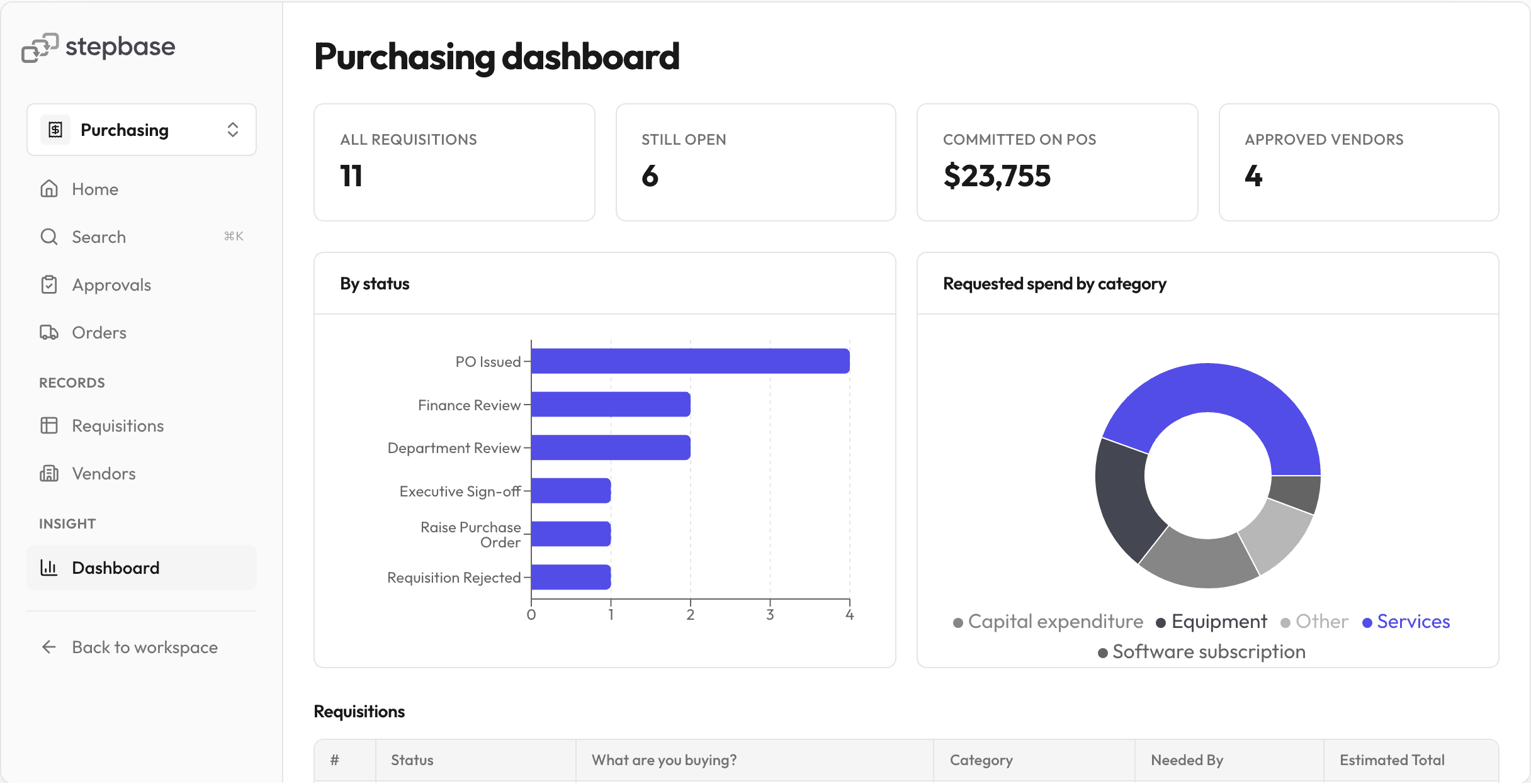Click 'What are you buying?' column header

pyautogui.click(x=755, y=760)
